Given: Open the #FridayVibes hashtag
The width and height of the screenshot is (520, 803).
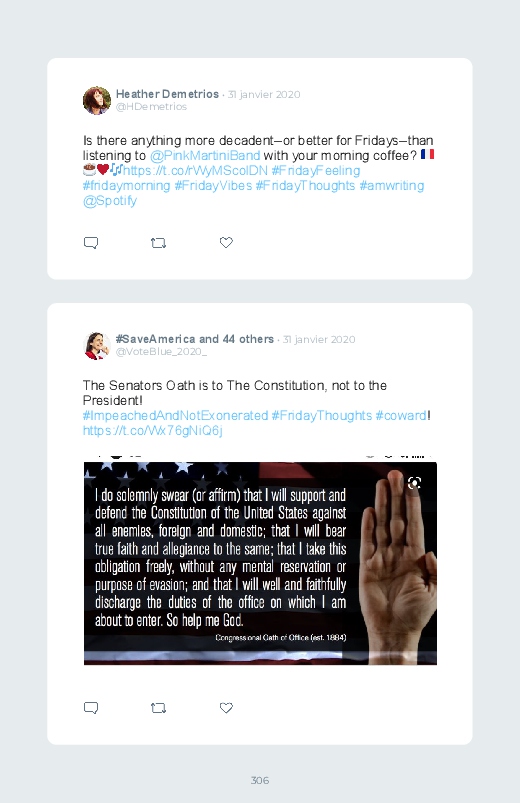Looking at the screenshot, I should point(213,185).
